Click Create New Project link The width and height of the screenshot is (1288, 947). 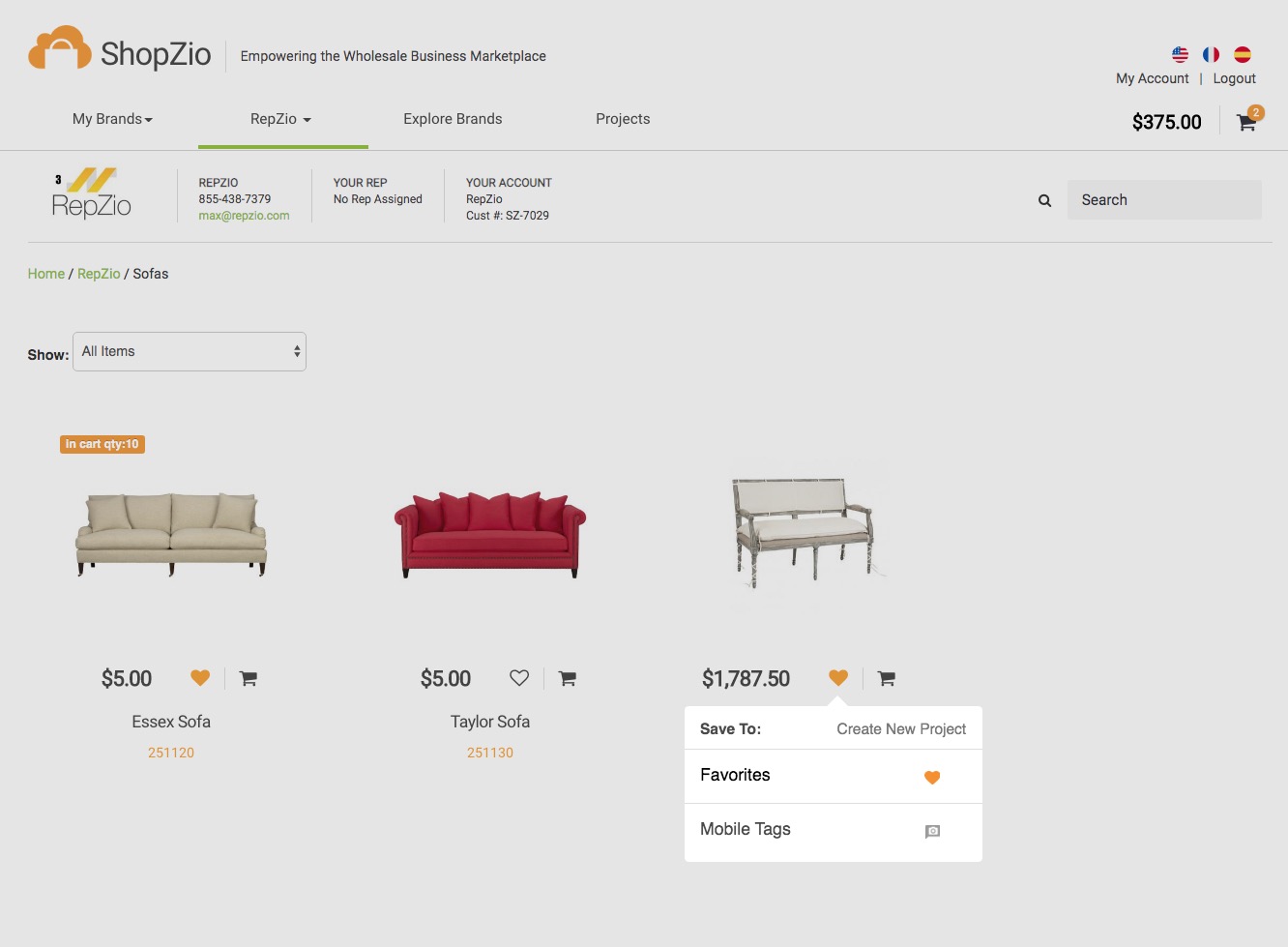901,729
